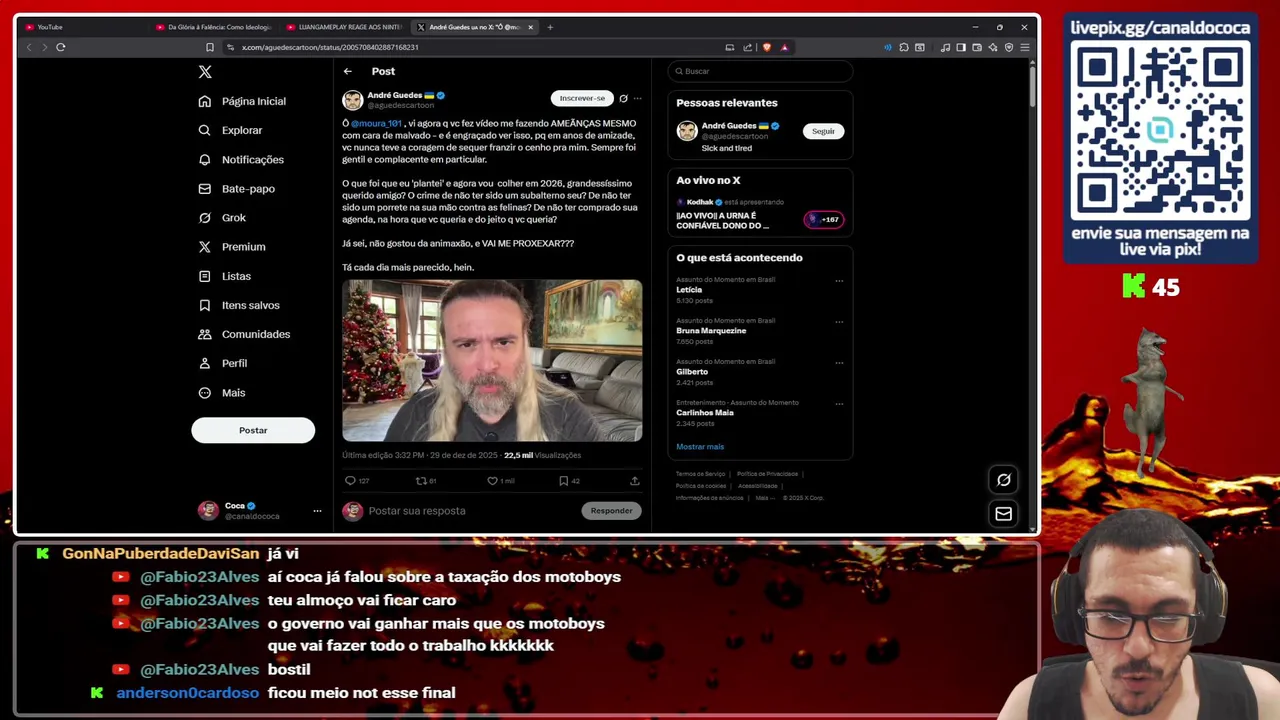The width and height of the screenshot is (1280, 720).
Task: Close the André Guedes X tab
Action: (x=531, y=27)
